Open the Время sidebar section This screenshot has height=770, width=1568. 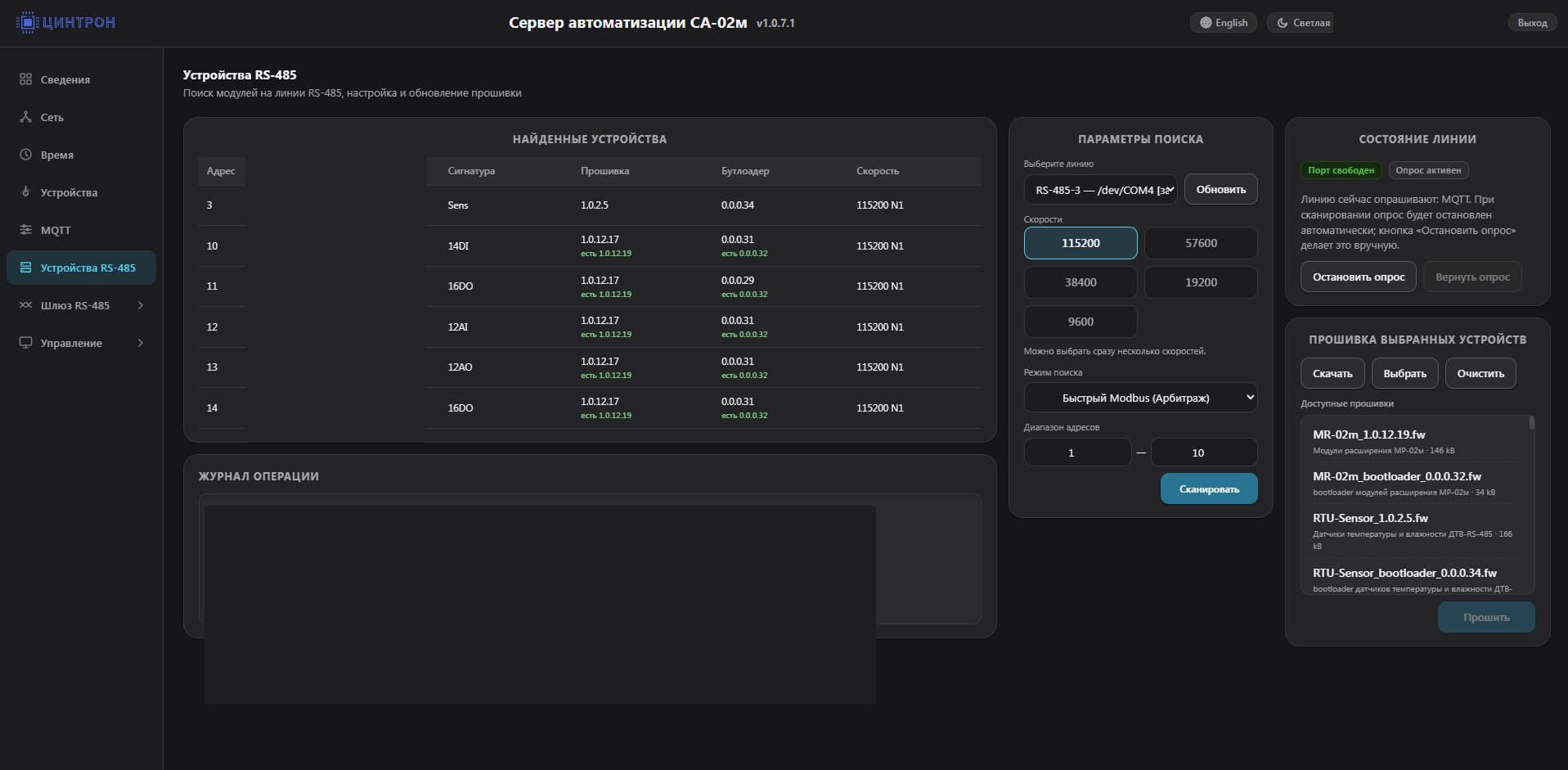pos(81,155)
